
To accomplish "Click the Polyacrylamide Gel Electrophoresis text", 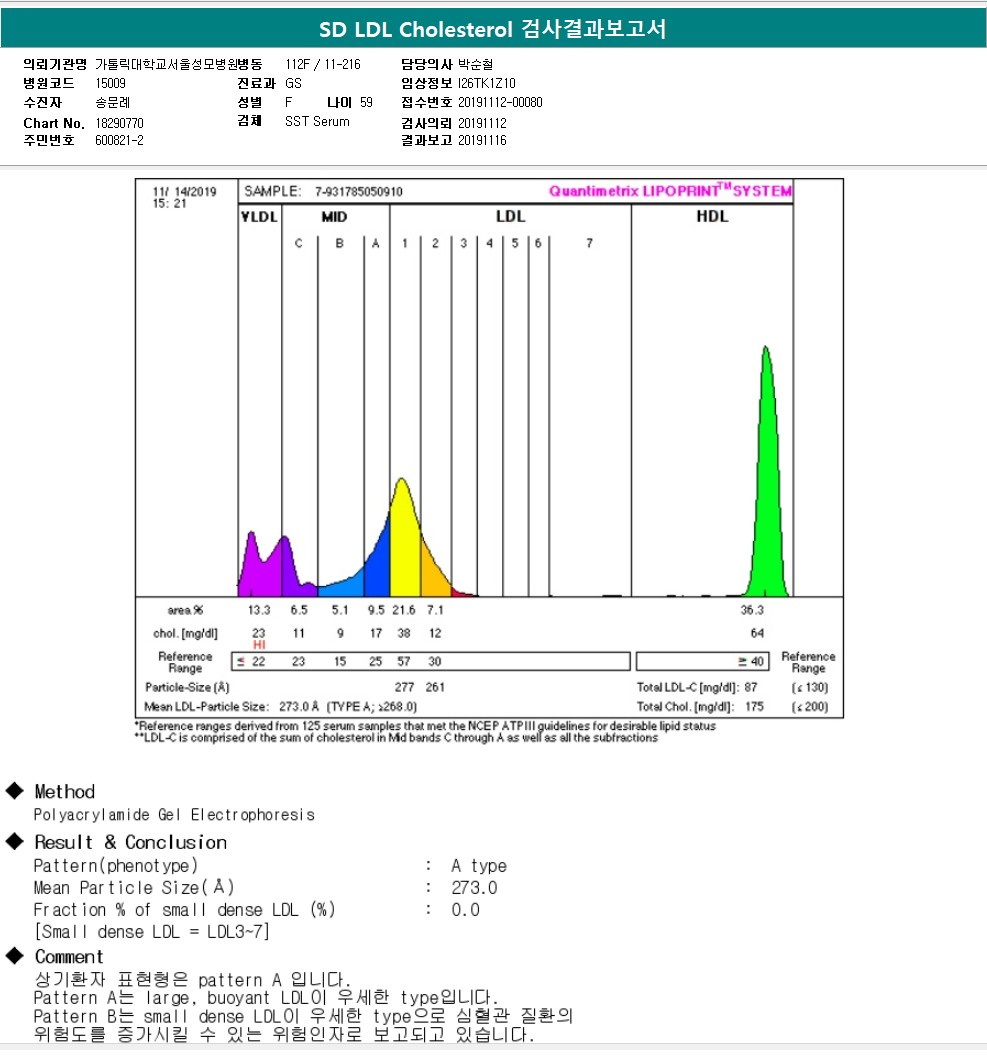I will [174, 815].
